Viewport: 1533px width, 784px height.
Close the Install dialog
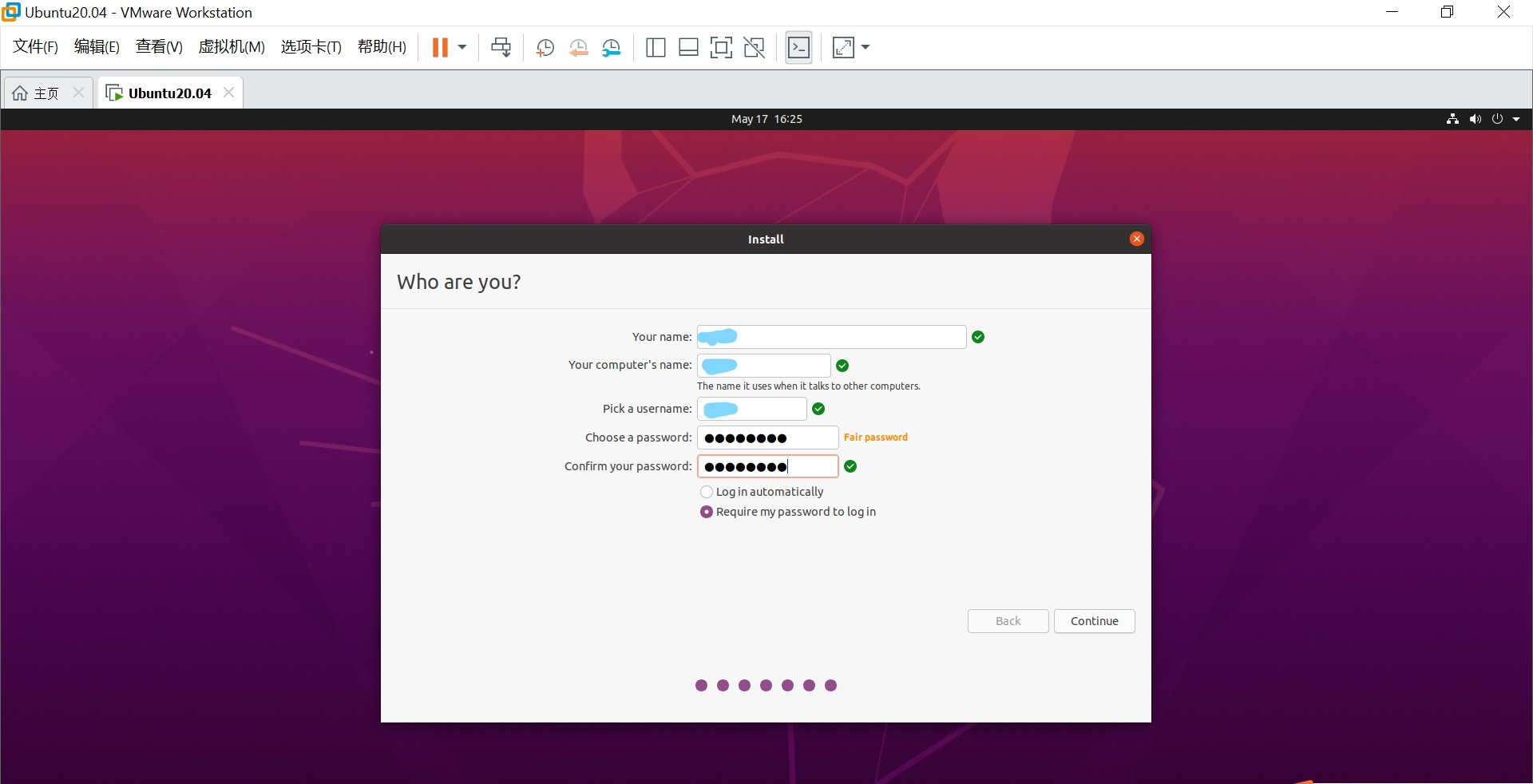point(1137,239)
